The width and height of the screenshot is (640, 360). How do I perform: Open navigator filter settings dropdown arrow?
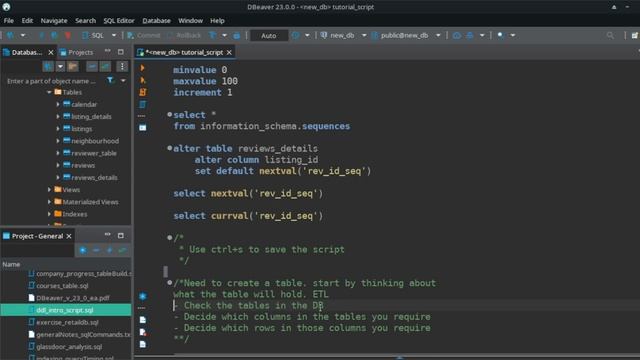tap(123, 80)
